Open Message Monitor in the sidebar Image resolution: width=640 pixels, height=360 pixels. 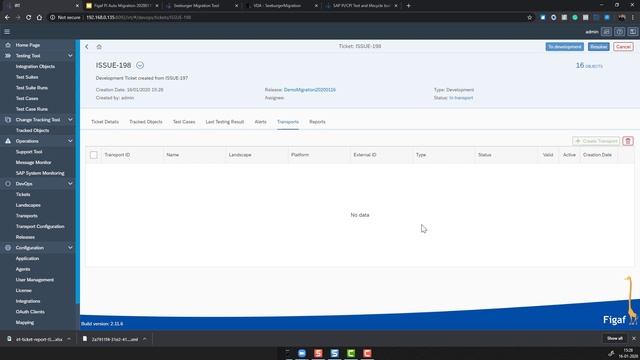click(33, 162)
